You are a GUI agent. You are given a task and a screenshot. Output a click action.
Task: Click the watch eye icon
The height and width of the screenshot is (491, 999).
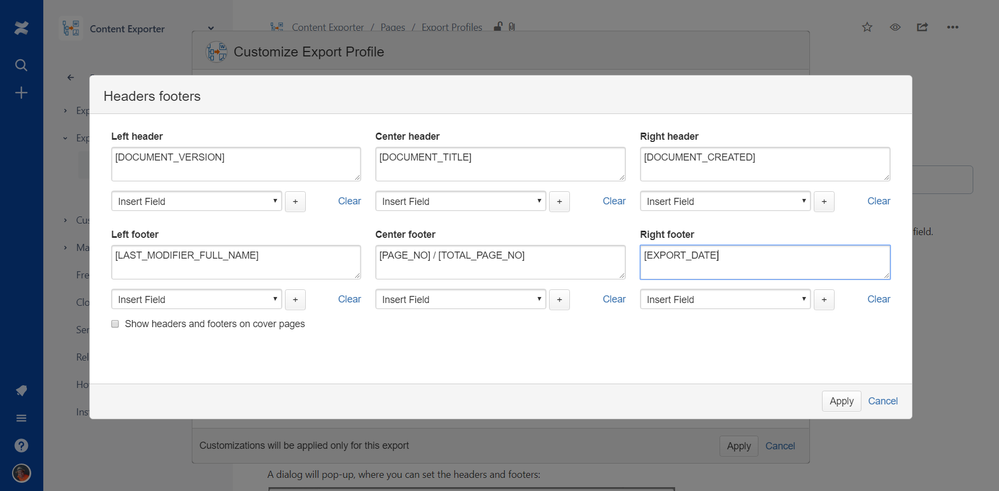point(895,27)
